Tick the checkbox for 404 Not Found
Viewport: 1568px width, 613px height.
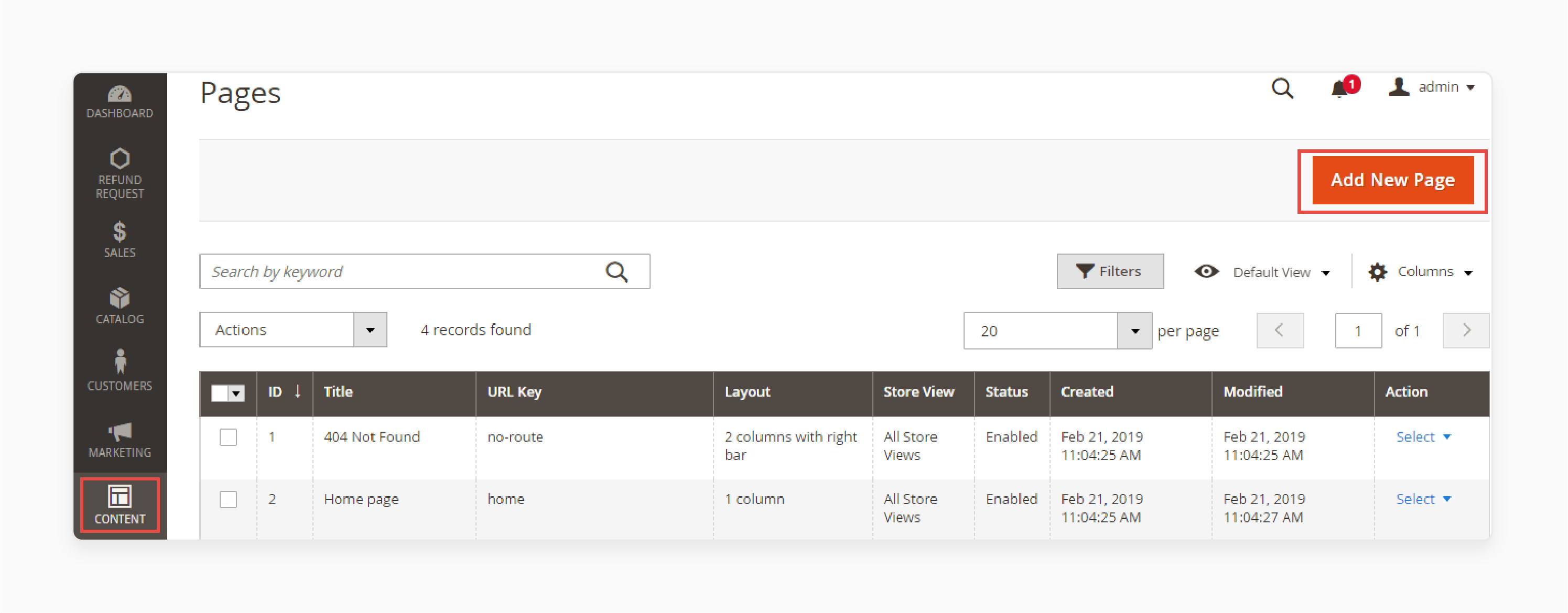228,437
